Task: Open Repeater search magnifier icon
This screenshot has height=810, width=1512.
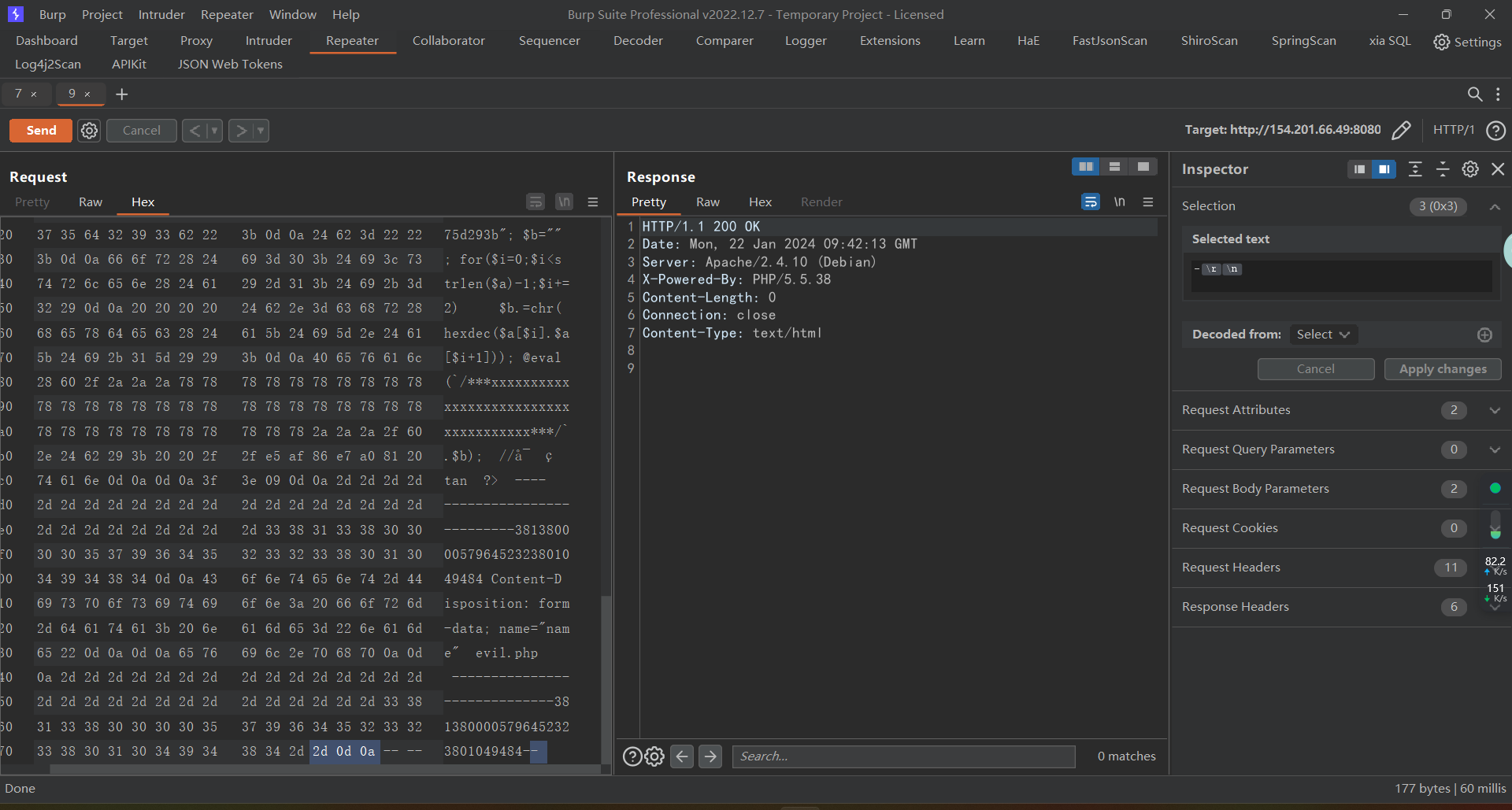Action: point(1475,94)
